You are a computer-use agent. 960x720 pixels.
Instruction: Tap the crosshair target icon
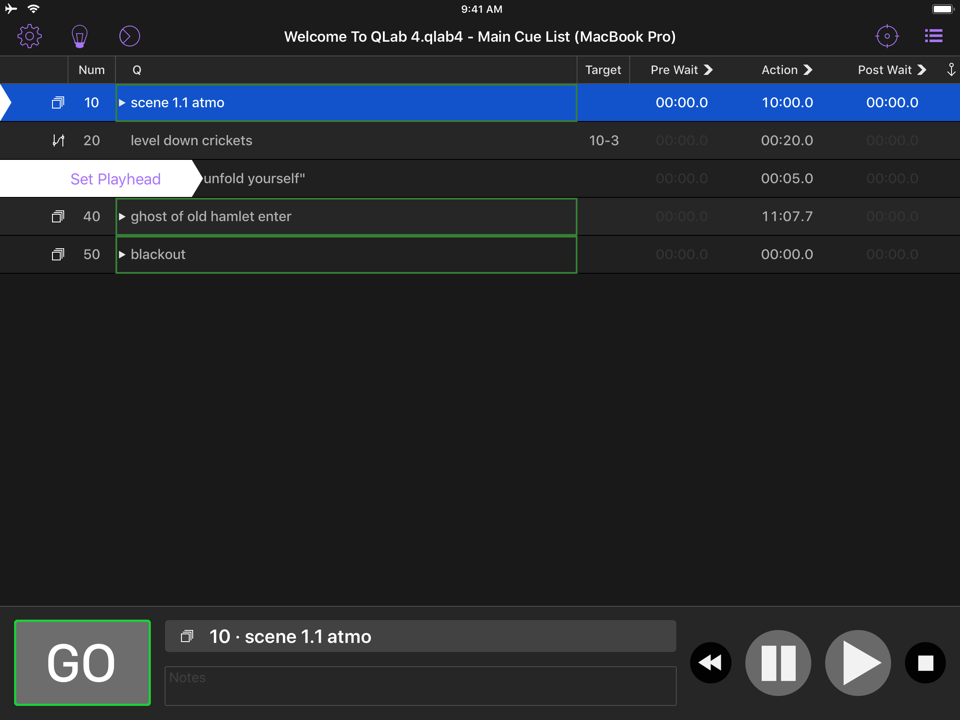pos(887,37)
